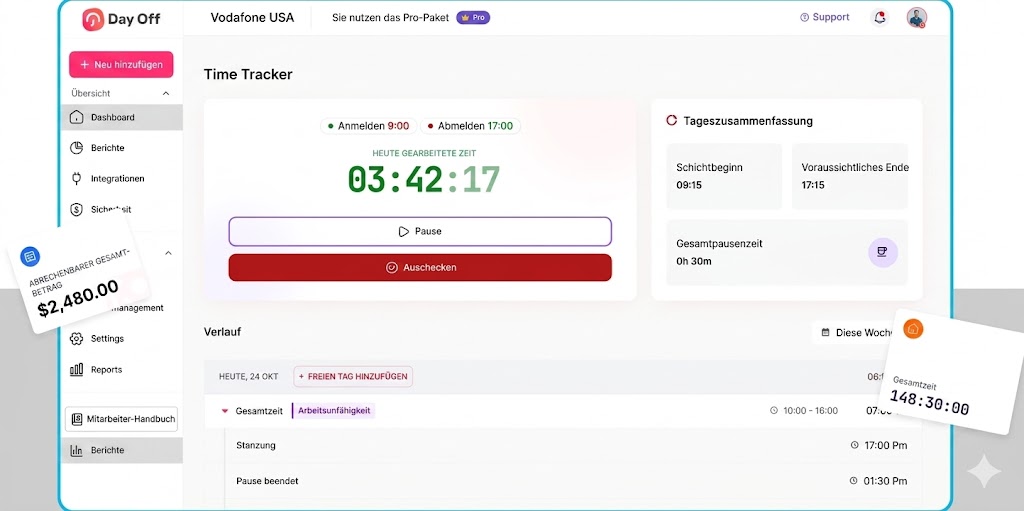Click the 148:30:00 total time value

[x=929, y=403]
